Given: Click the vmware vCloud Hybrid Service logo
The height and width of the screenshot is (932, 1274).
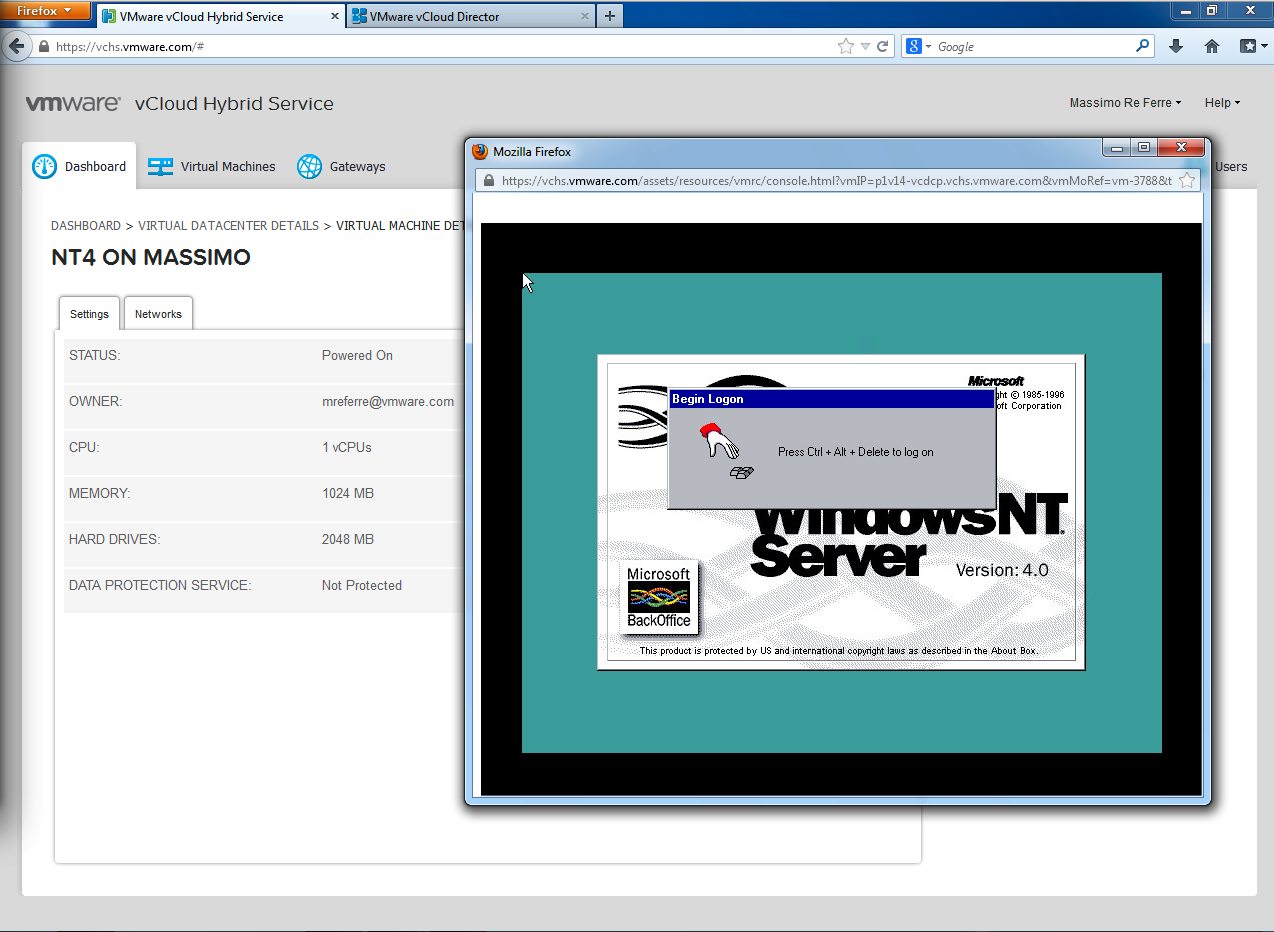Looking at the screenshot, I should click(180, 104).
